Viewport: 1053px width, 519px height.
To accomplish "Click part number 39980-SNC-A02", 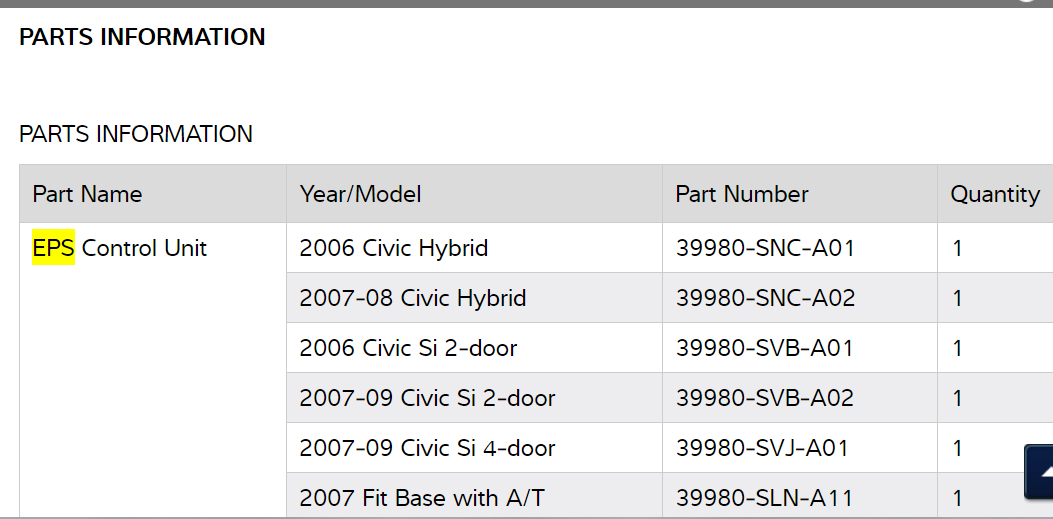I will point(765,298).
